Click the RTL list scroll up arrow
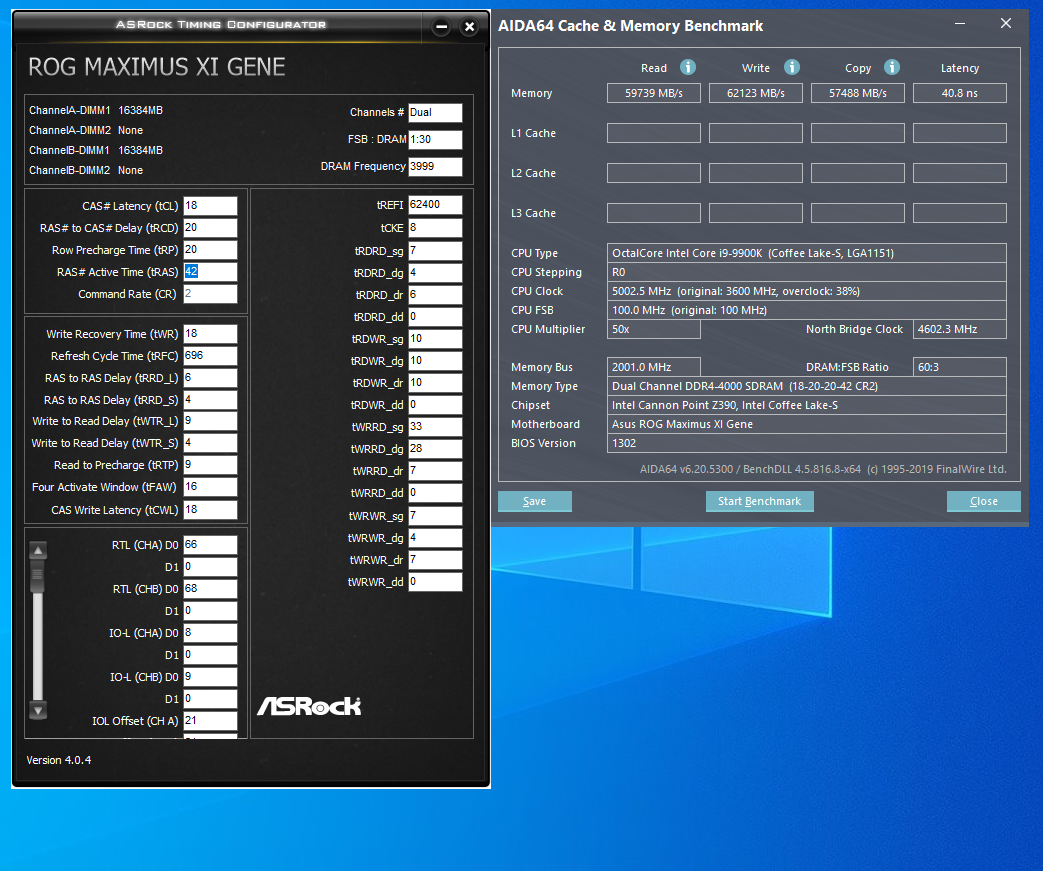Screen dimensions: 1043x871 39,550
